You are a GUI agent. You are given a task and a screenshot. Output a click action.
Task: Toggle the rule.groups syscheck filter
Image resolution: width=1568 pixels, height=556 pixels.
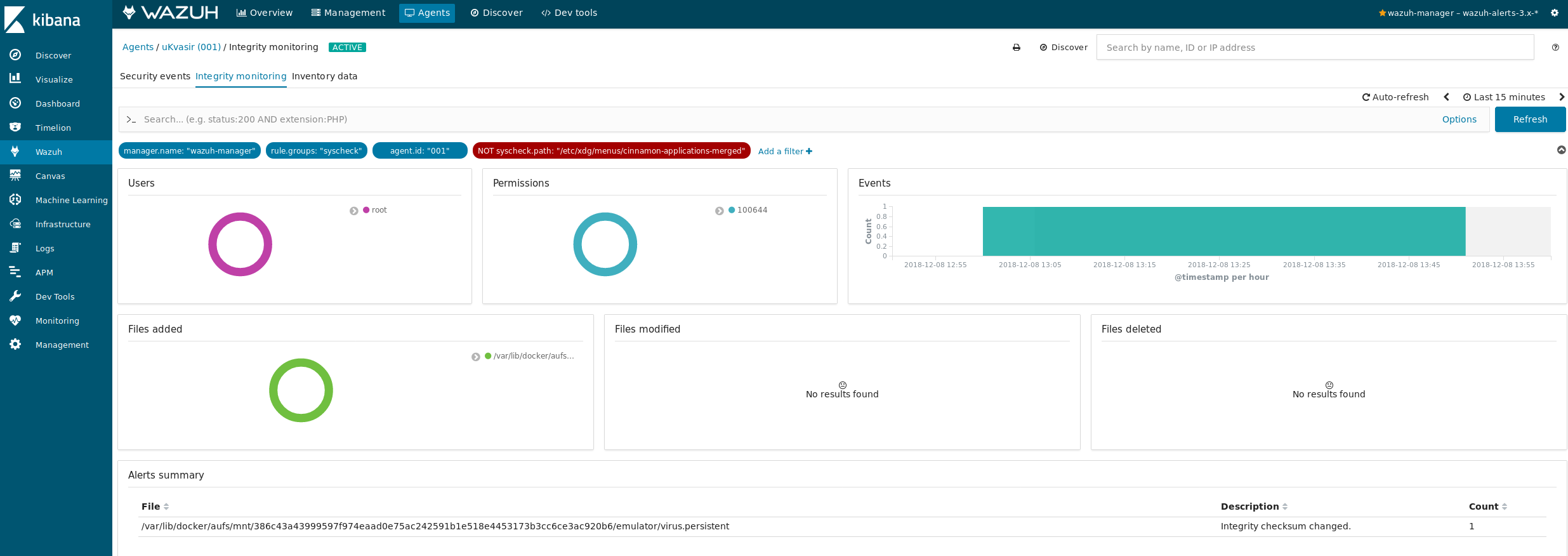click(317, 150)
